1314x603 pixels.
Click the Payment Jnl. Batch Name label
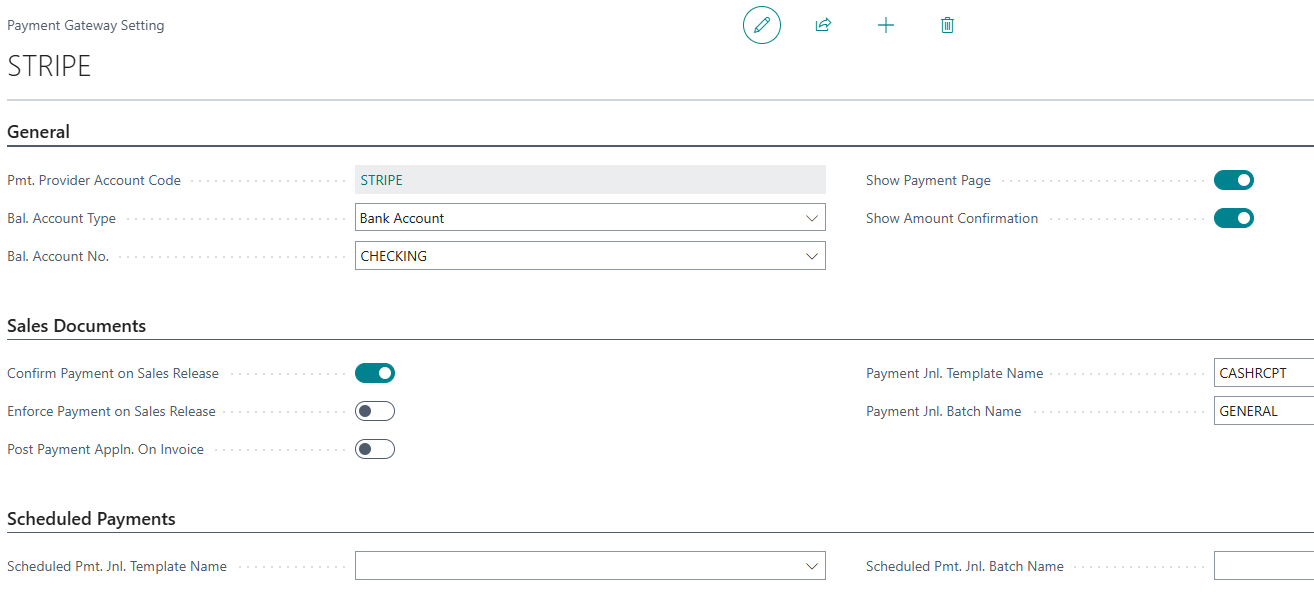click(944, 411)
